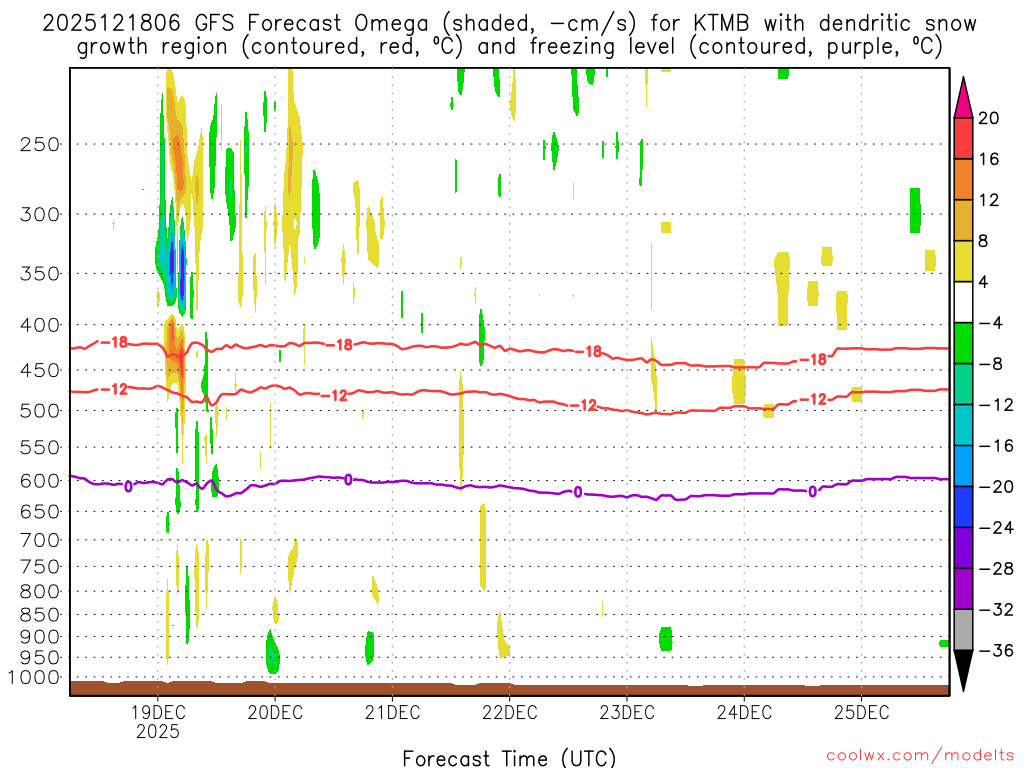Click the 900 pressure level label
Image resolution: width=1024 pixels, height=768 pixels.
tap(40, 637)
